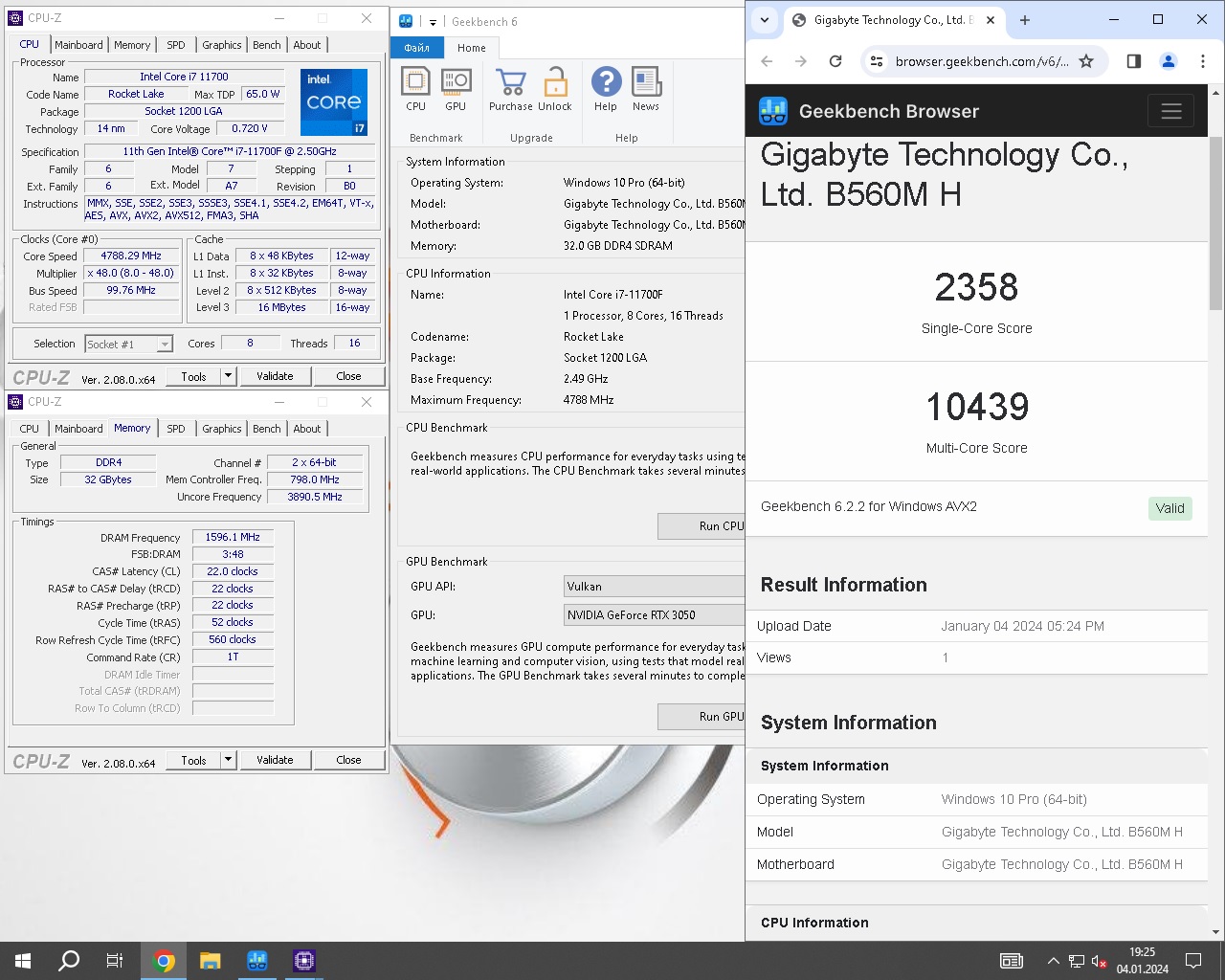Viewport: 1225px width, 980px height.
Task: Open new tab in Chrome
Action: coord(1025,19)
